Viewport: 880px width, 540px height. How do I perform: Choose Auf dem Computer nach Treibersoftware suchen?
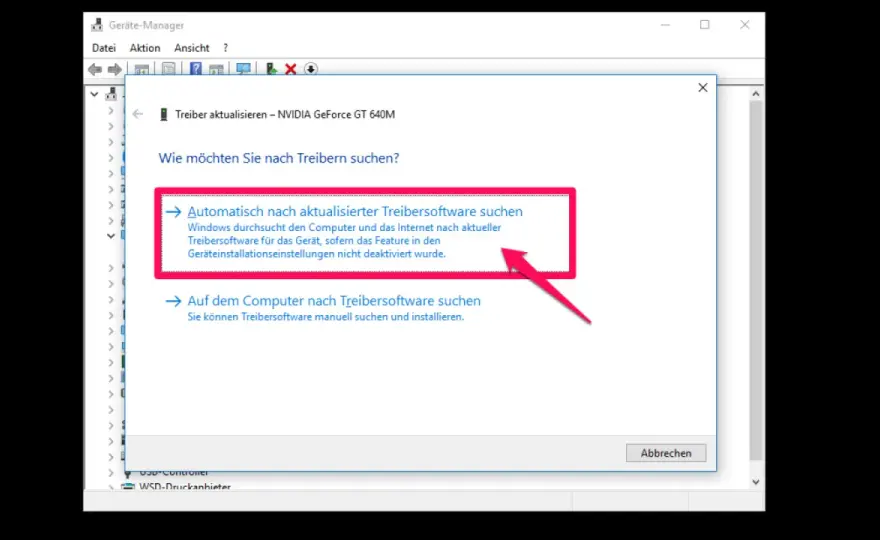(323, 308)
